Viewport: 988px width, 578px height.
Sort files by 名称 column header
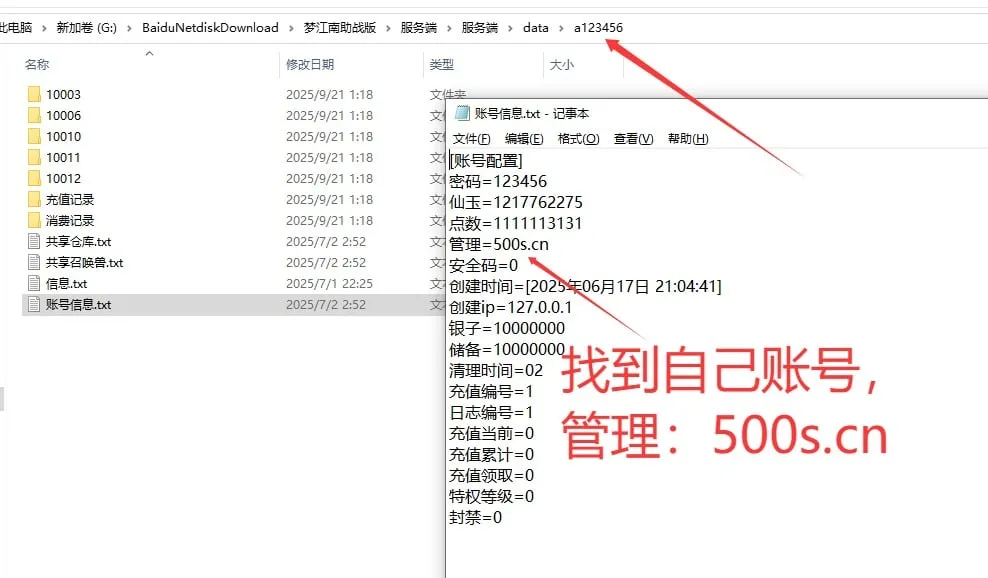click(x=37, y=64)
